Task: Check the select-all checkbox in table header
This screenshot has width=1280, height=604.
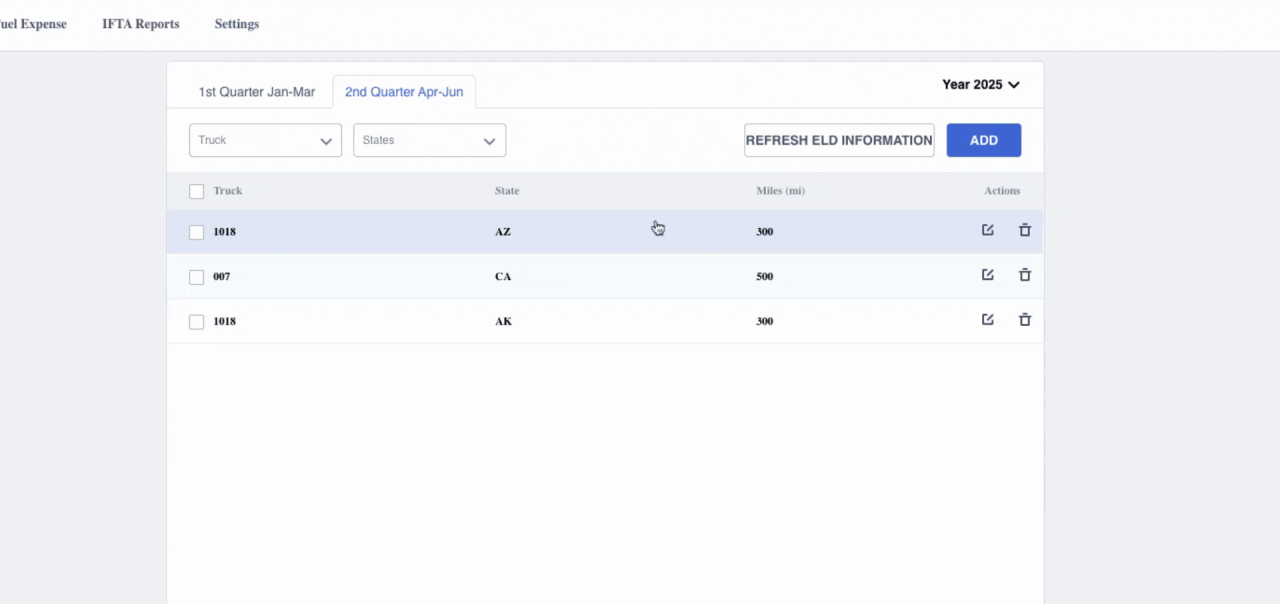Action: point(197,191)
